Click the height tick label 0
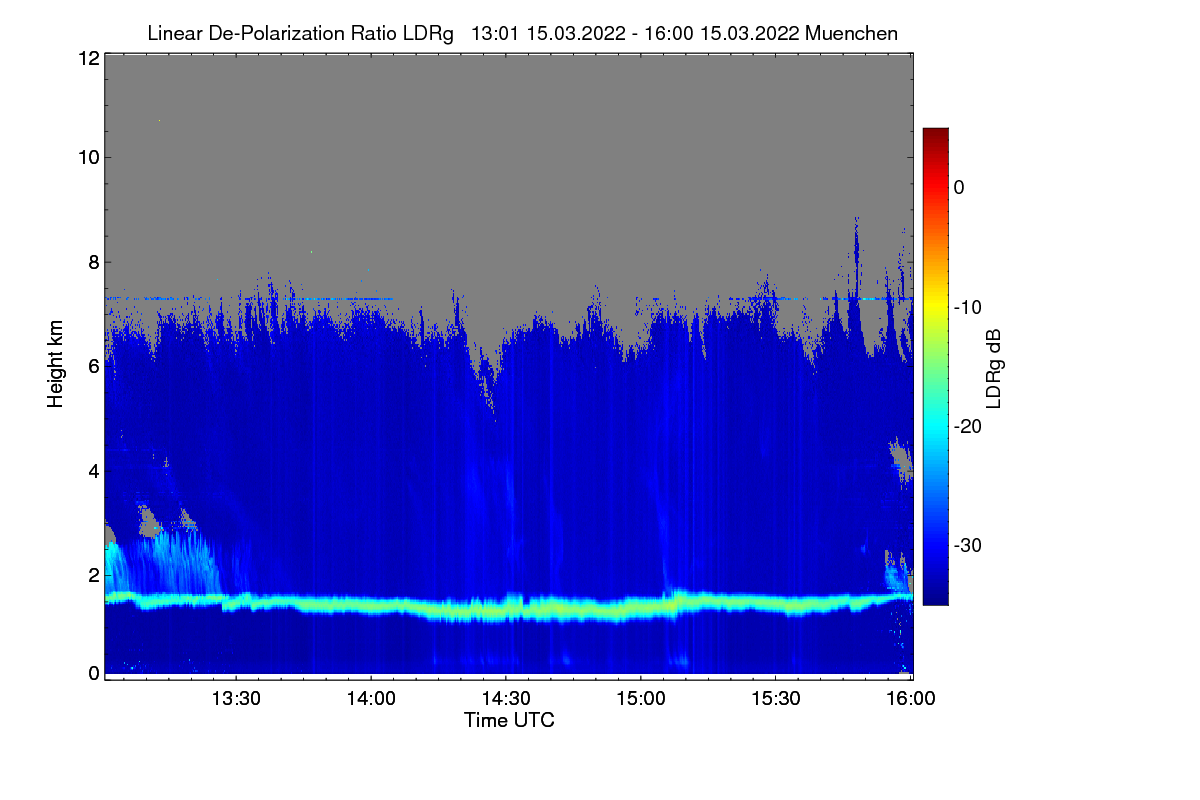The width and height of the screenshot is (1200, 800). tap(92, 673)
